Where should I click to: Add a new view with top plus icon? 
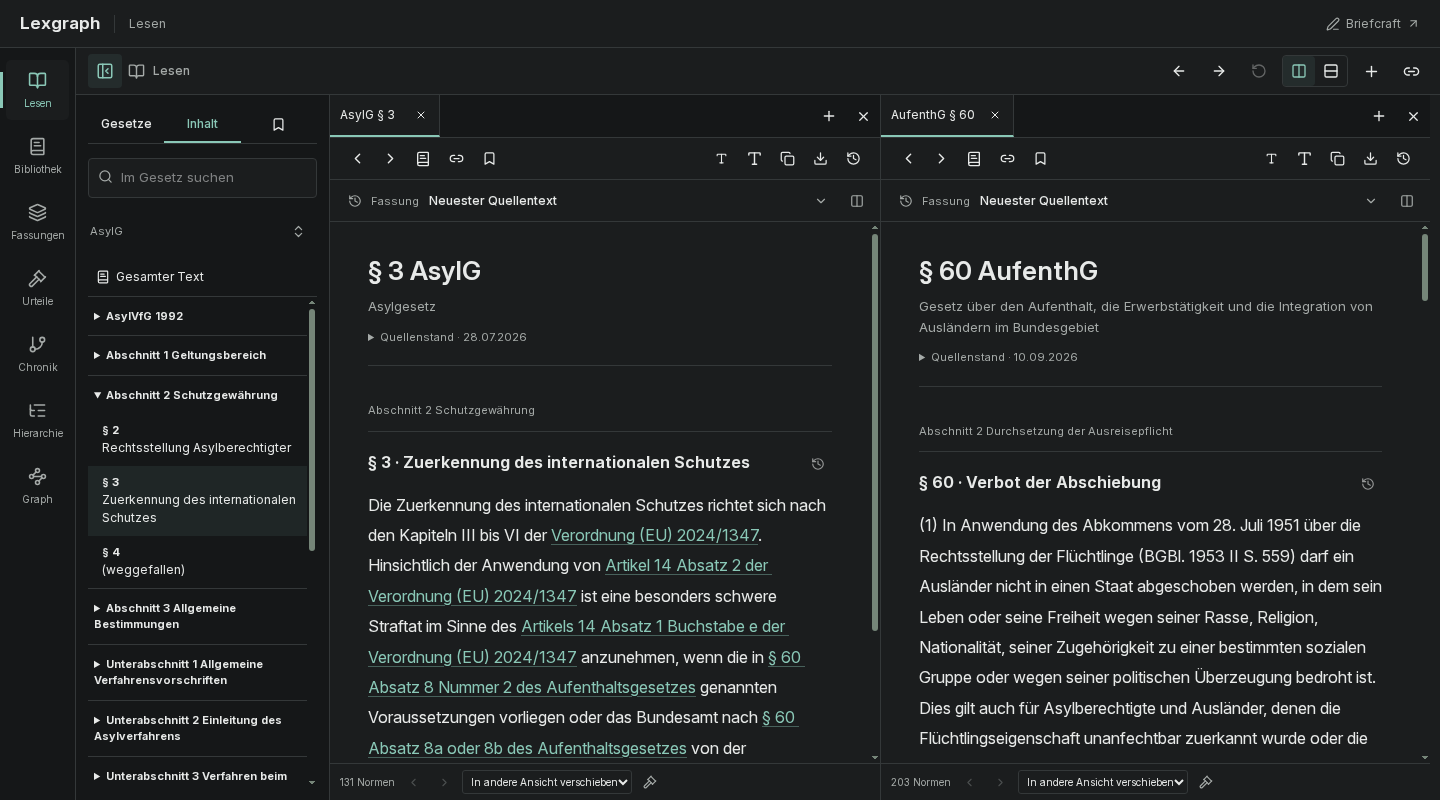1371,71
